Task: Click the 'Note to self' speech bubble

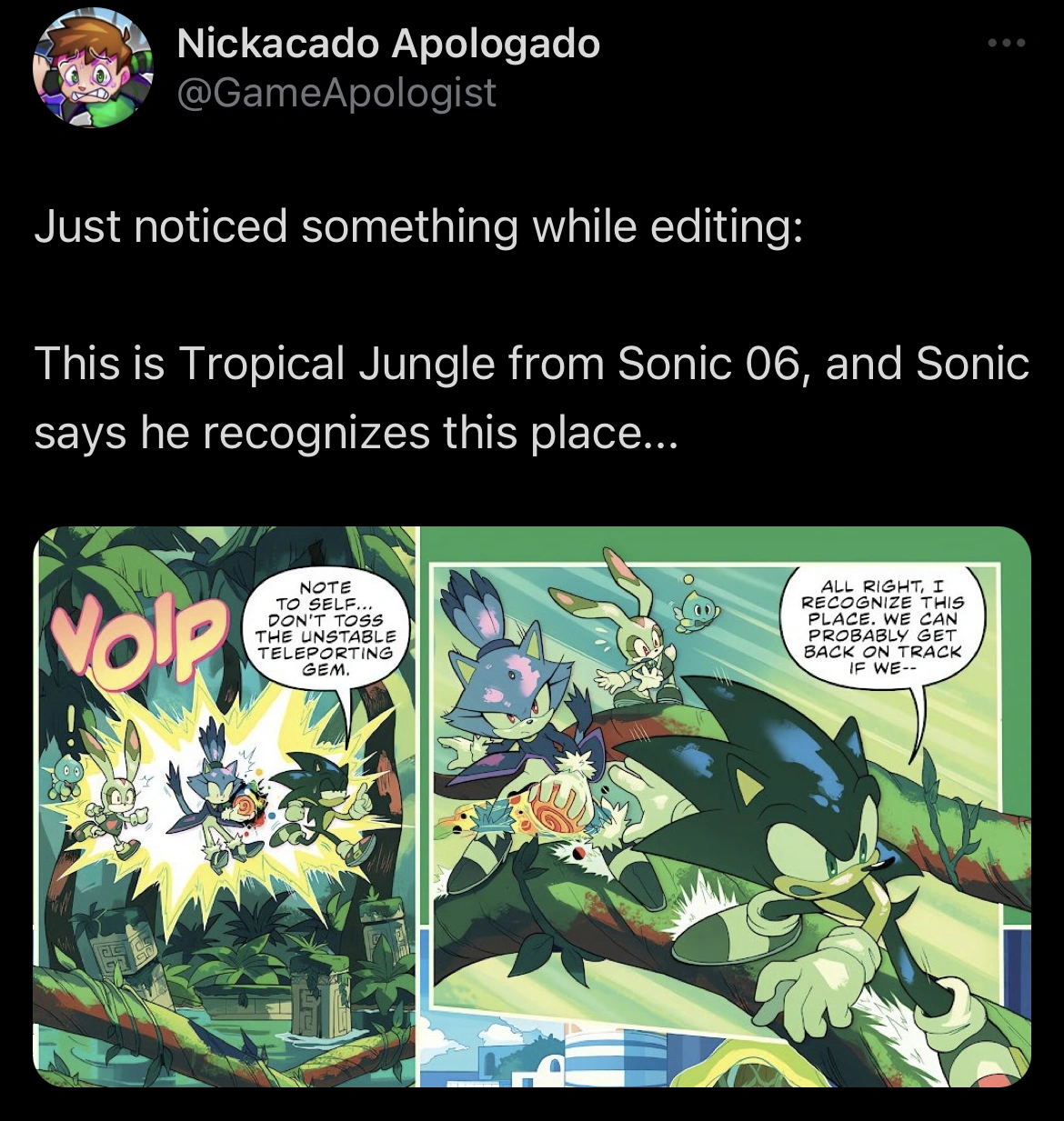Action: coord(332,627)
